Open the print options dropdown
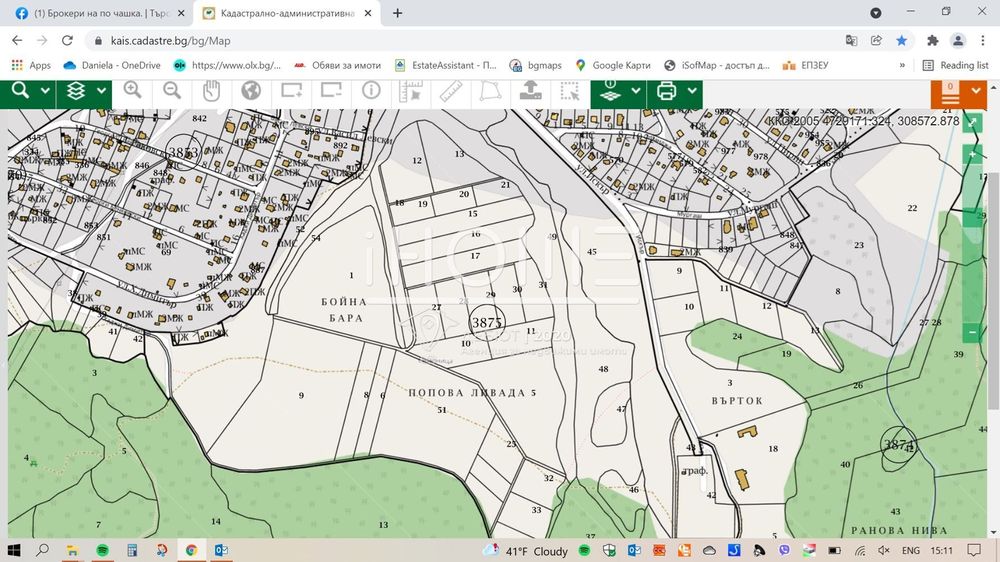 (693, 91)
